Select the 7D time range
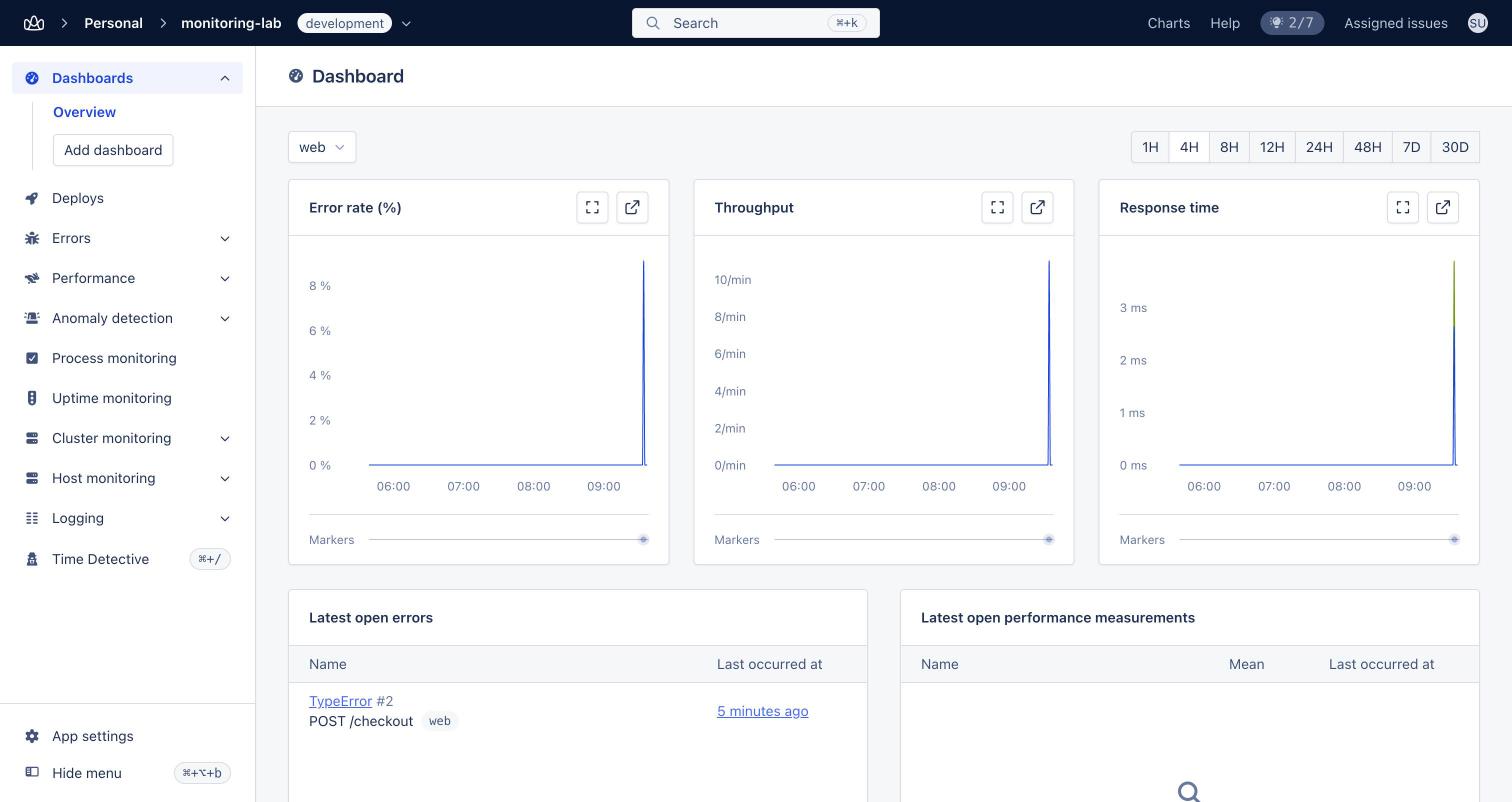1512x802 pixels. [1411, 147]
